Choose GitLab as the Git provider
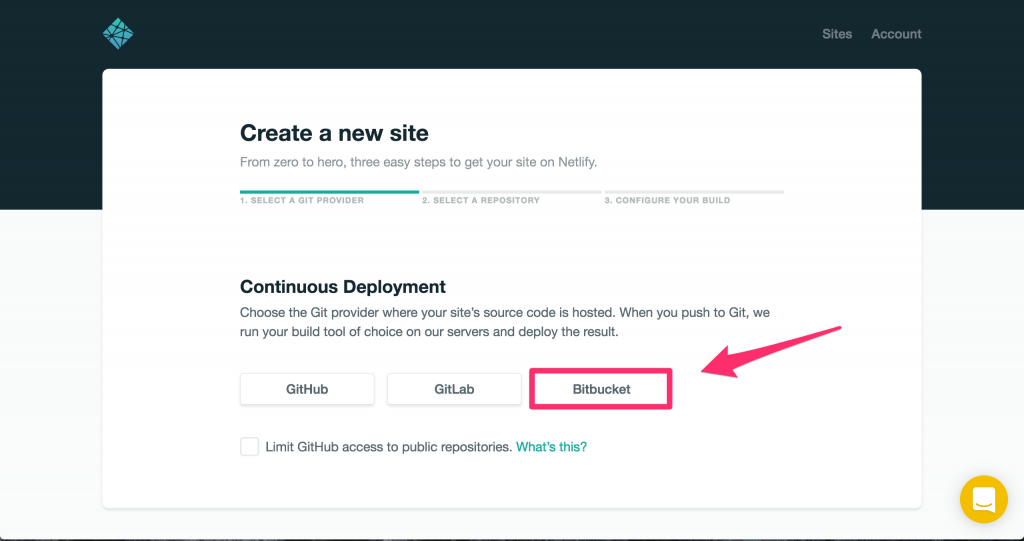This screenshot has width=1024, height=541. click(x=454, y=389)
